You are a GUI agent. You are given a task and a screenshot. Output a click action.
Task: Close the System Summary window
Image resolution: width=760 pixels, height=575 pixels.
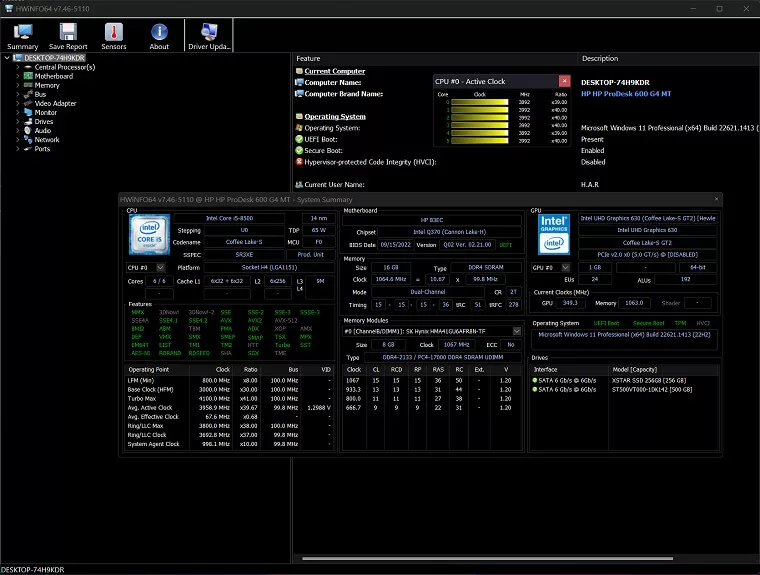716,199
